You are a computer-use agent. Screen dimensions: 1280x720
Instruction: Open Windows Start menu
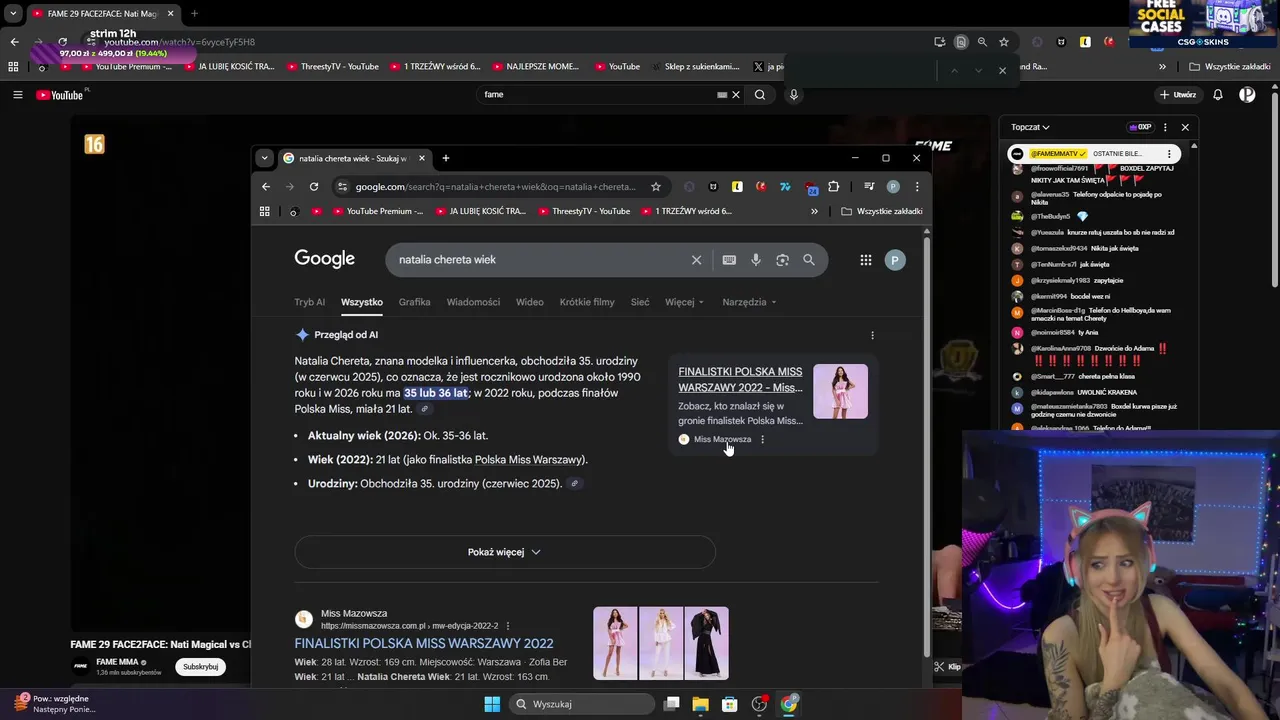click(x=492, y=704)
